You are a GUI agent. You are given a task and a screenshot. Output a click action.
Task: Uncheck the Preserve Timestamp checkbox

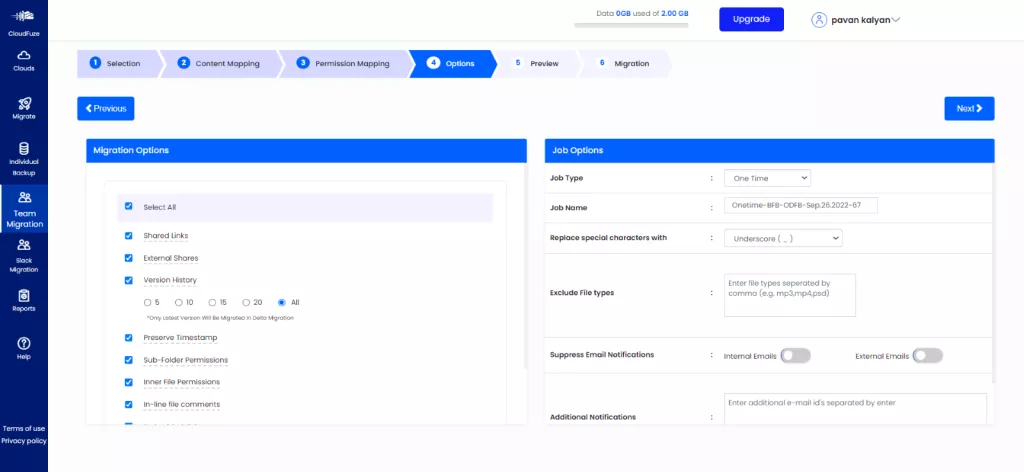(x=129, y=338)
